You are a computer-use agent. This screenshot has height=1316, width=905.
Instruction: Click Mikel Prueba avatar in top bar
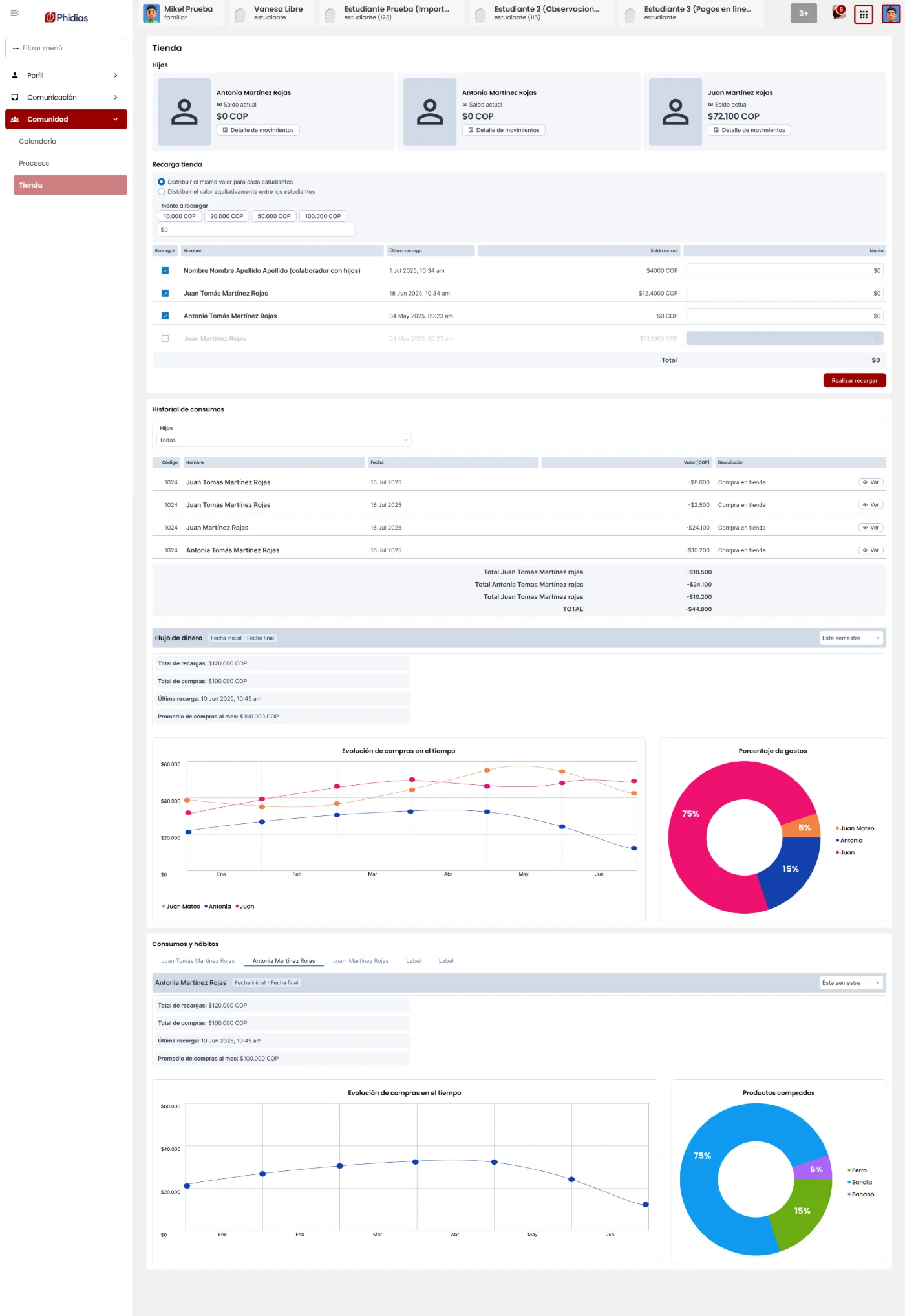pos(151,13)
